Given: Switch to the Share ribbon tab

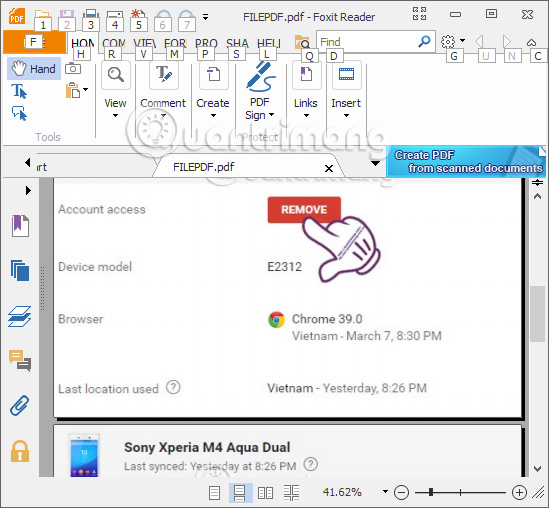Looking at the screenshot, I should click(237, 43).
